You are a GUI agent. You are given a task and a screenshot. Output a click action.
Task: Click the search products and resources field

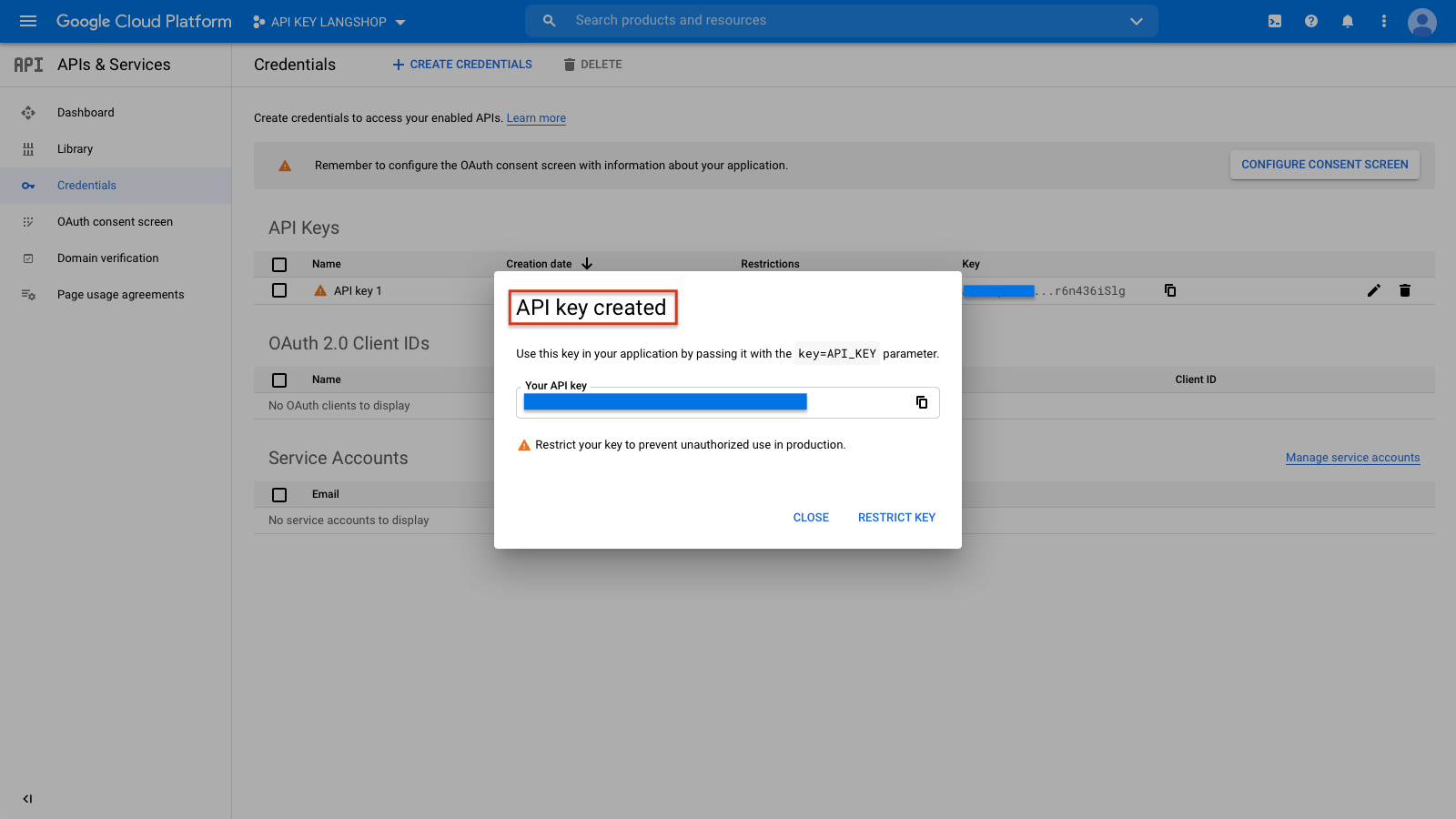coord(842,20)
